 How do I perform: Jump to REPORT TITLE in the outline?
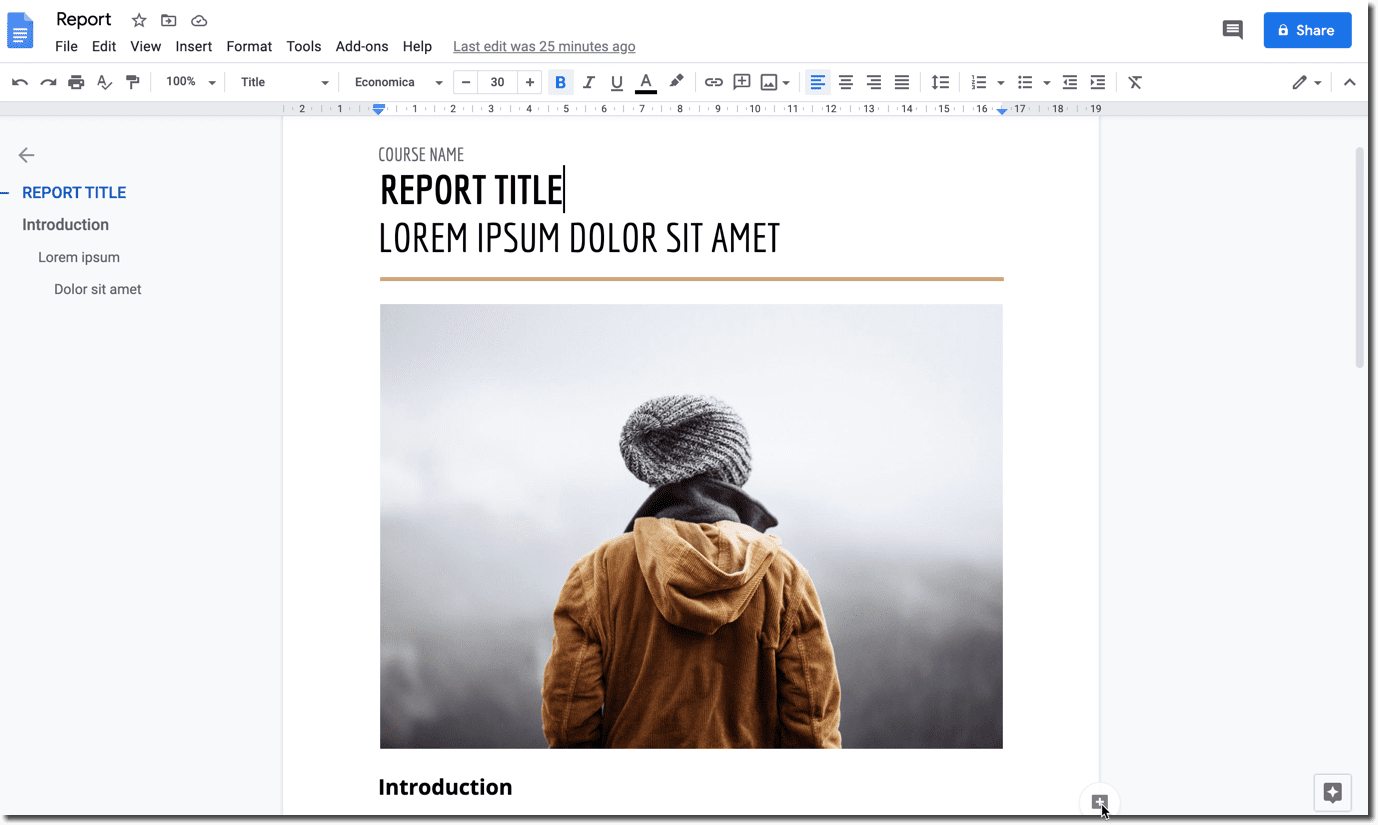(74, 193)
